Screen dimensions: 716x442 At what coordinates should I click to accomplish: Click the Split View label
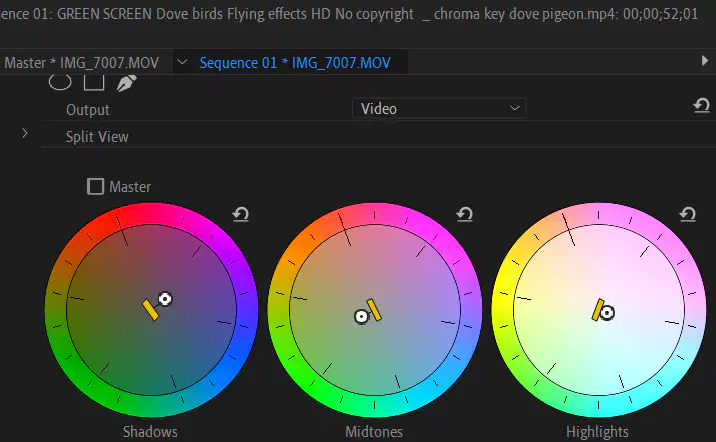(97, 137)
